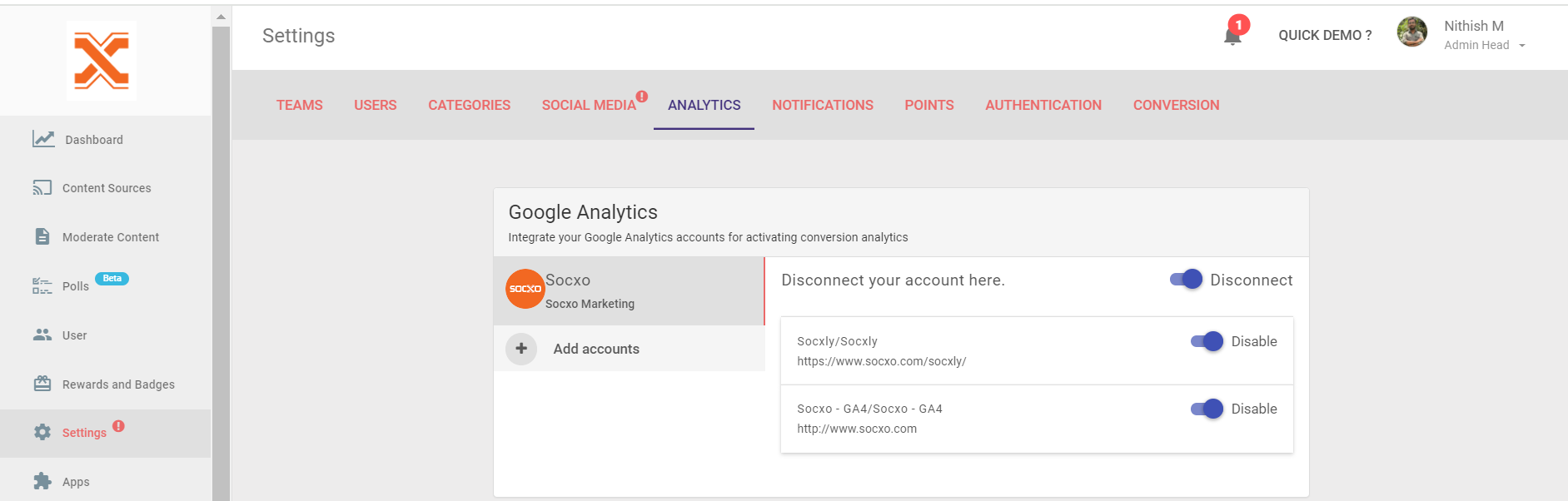
Task: Click the https://www.socxo.com/socxly/ URL
Action: click(x=882, y=361)
